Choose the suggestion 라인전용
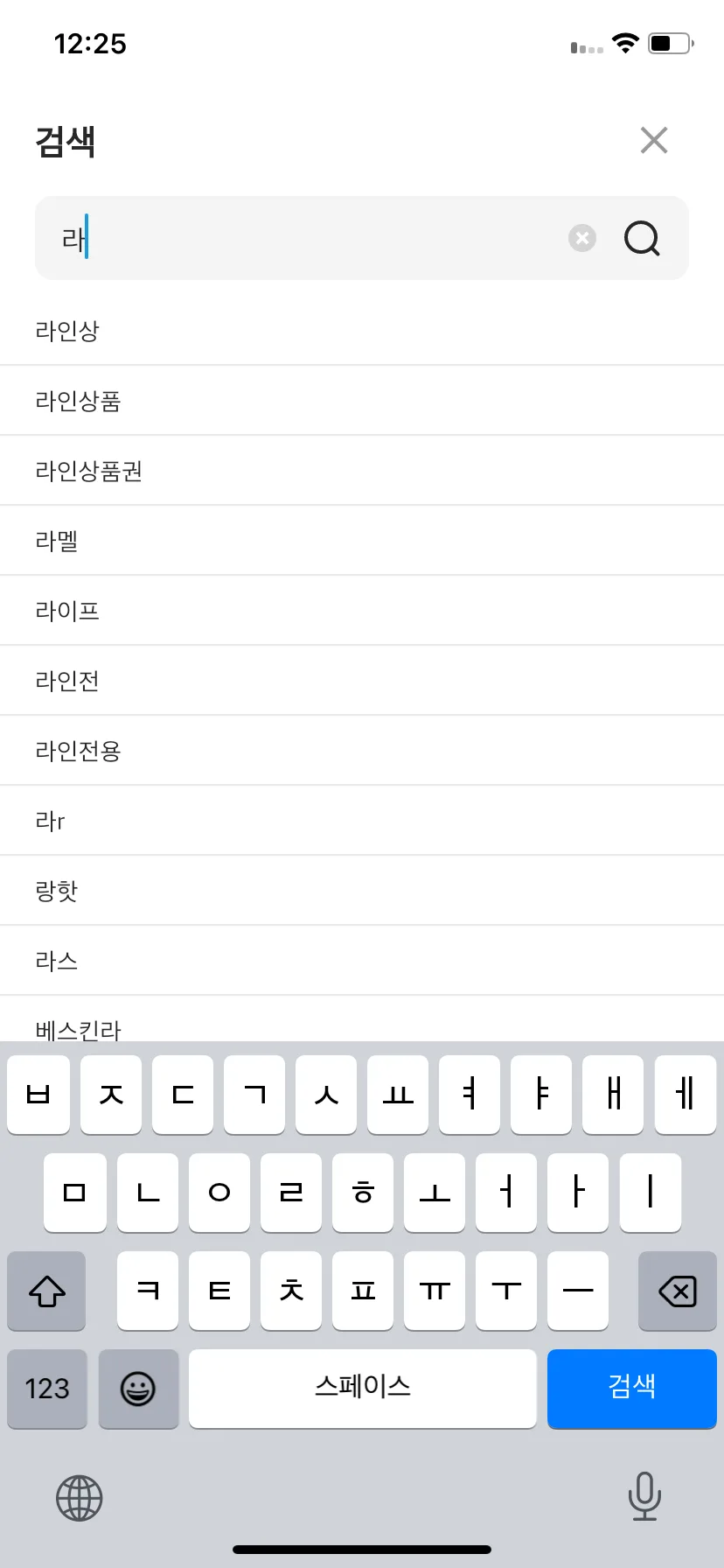Image resolution: width=724 pixels, height=1568 pixels. [362, 751]
